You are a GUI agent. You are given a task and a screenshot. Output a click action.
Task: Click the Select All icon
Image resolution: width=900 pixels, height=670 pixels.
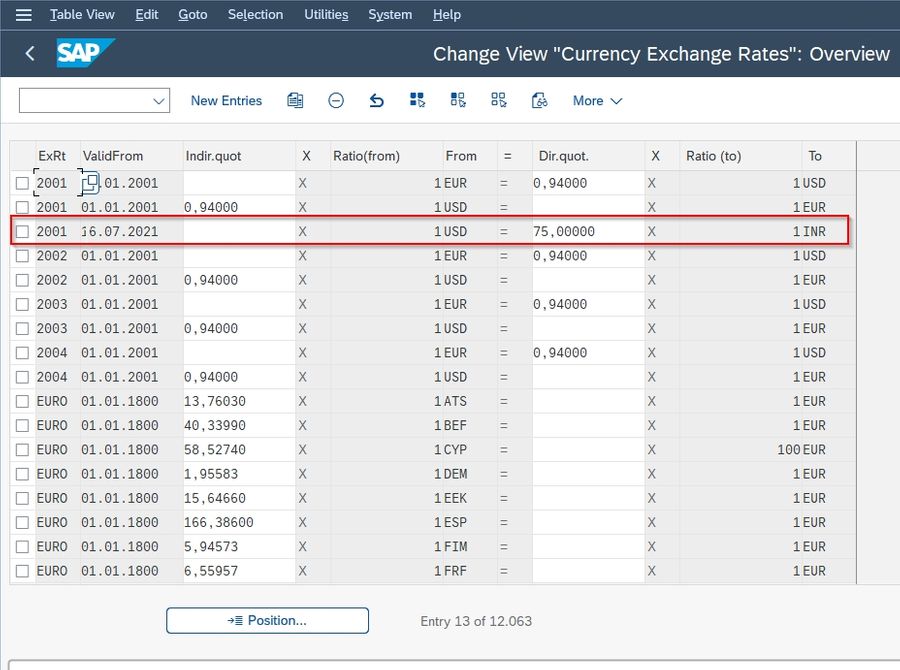[x=417, y=100]
